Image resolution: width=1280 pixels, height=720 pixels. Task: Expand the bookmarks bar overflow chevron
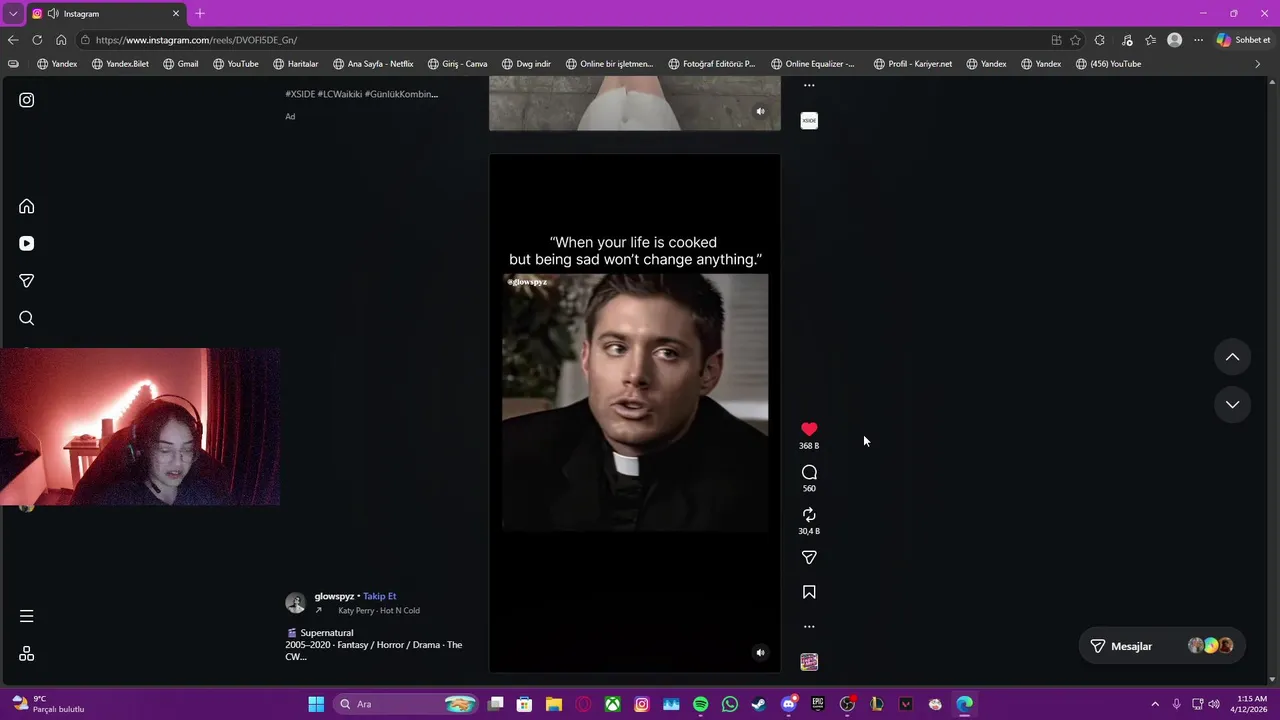coord(1257,64)
